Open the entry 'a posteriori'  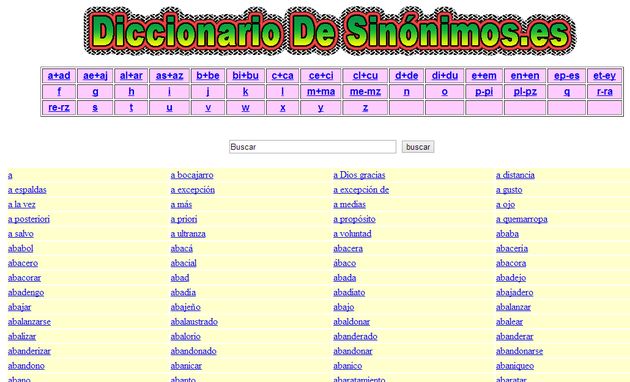(x=29, y=219)
